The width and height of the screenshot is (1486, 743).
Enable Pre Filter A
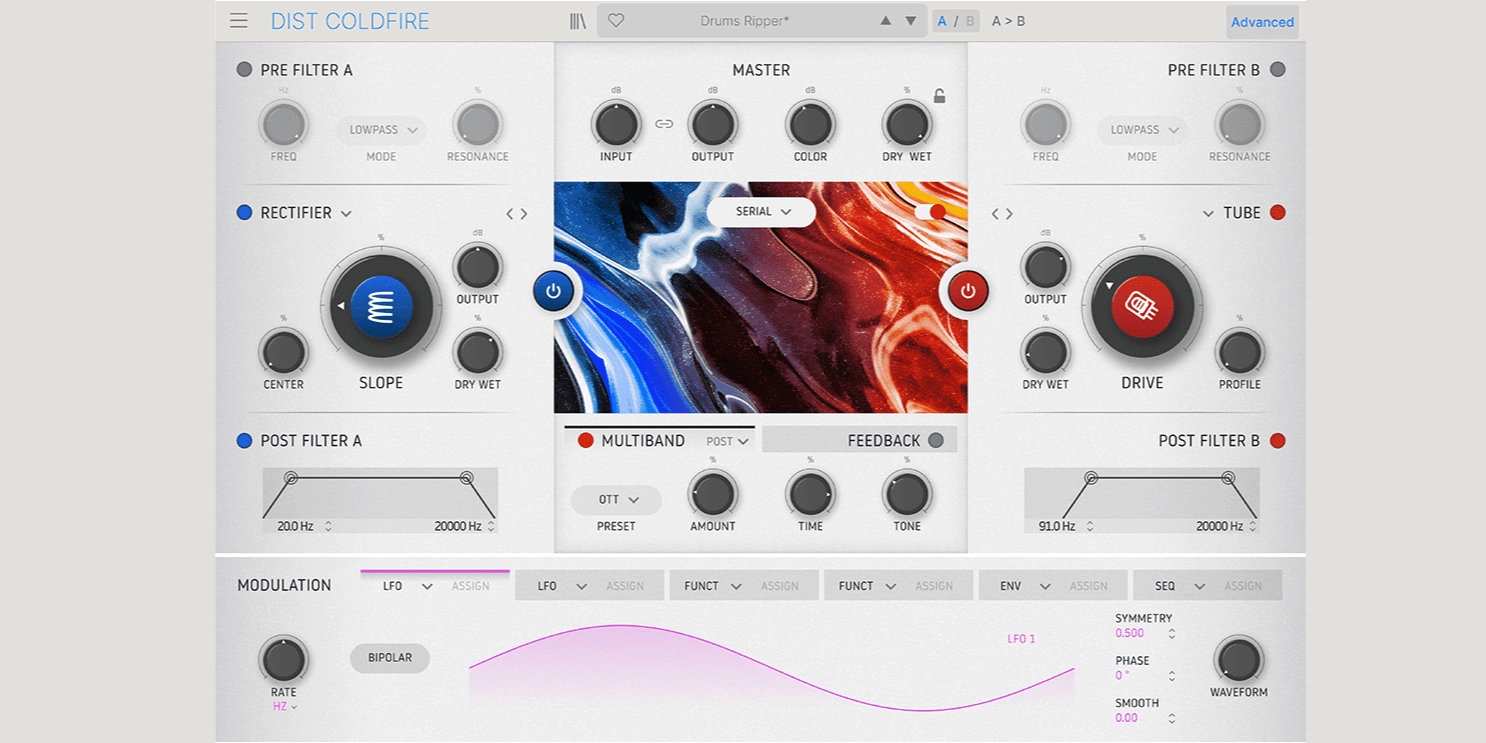coord(244,70)
